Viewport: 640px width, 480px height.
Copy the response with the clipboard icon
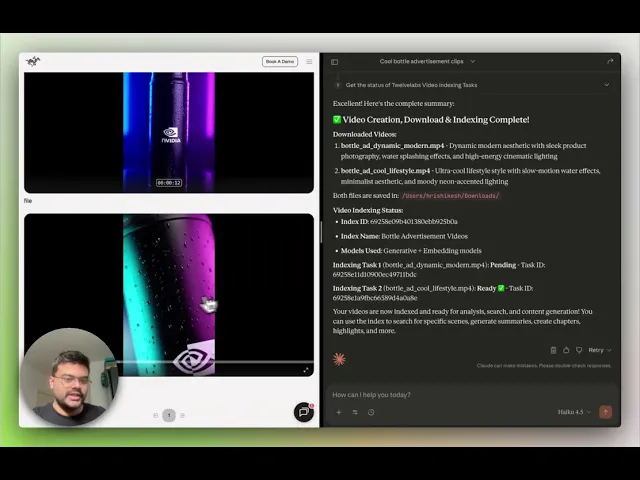[x=553, y=350]
